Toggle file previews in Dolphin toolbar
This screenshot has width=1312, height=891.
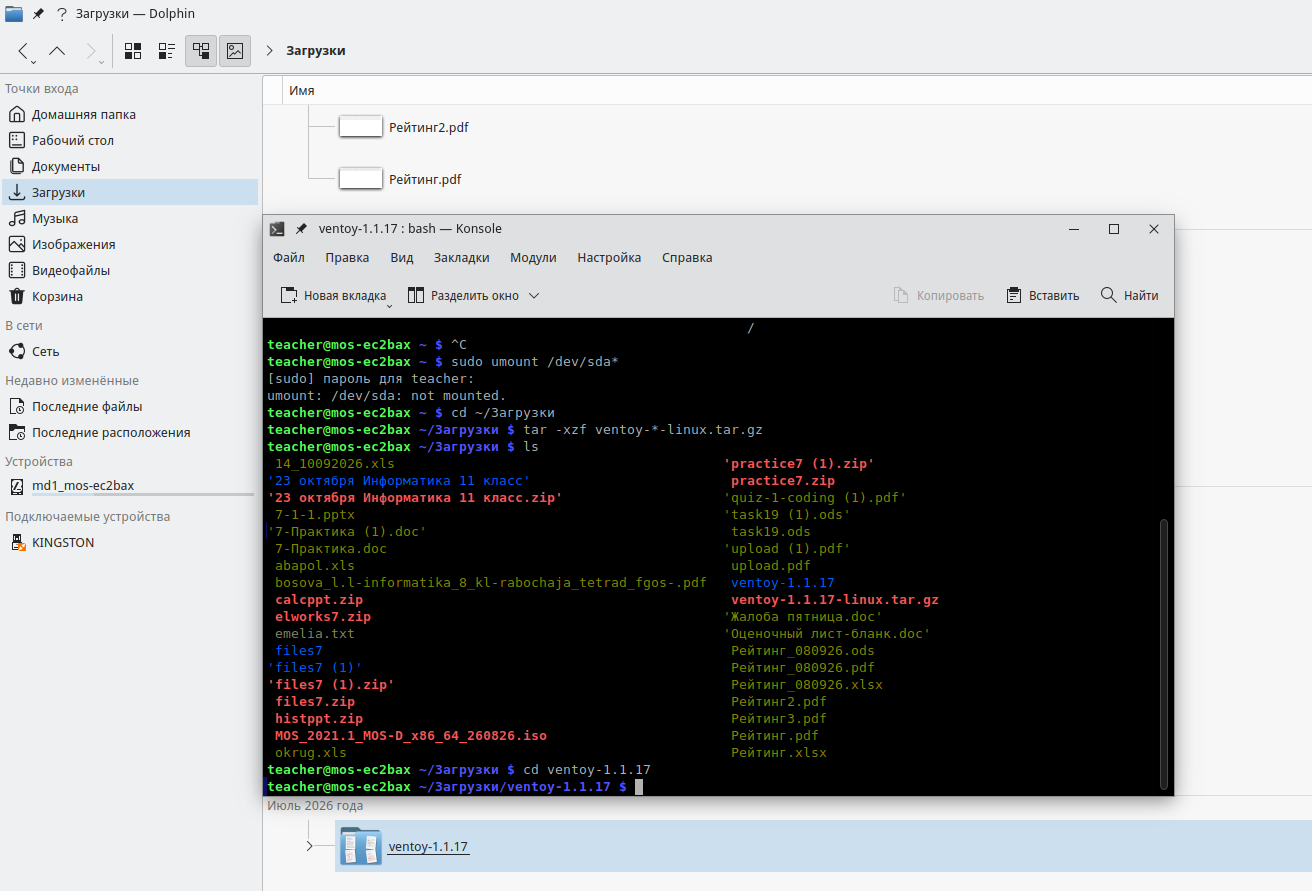point(235,51)
